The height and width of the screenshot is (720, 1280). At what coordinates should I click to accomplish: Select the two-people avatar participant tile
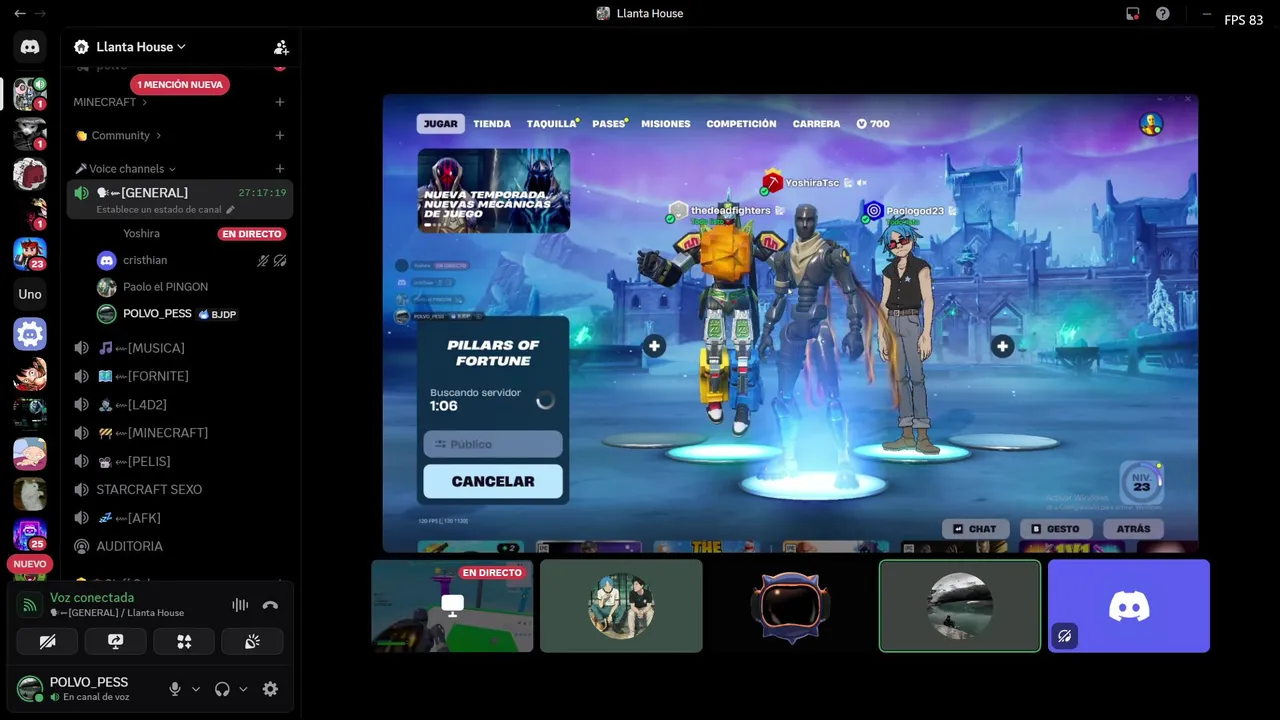coord(621,606)
